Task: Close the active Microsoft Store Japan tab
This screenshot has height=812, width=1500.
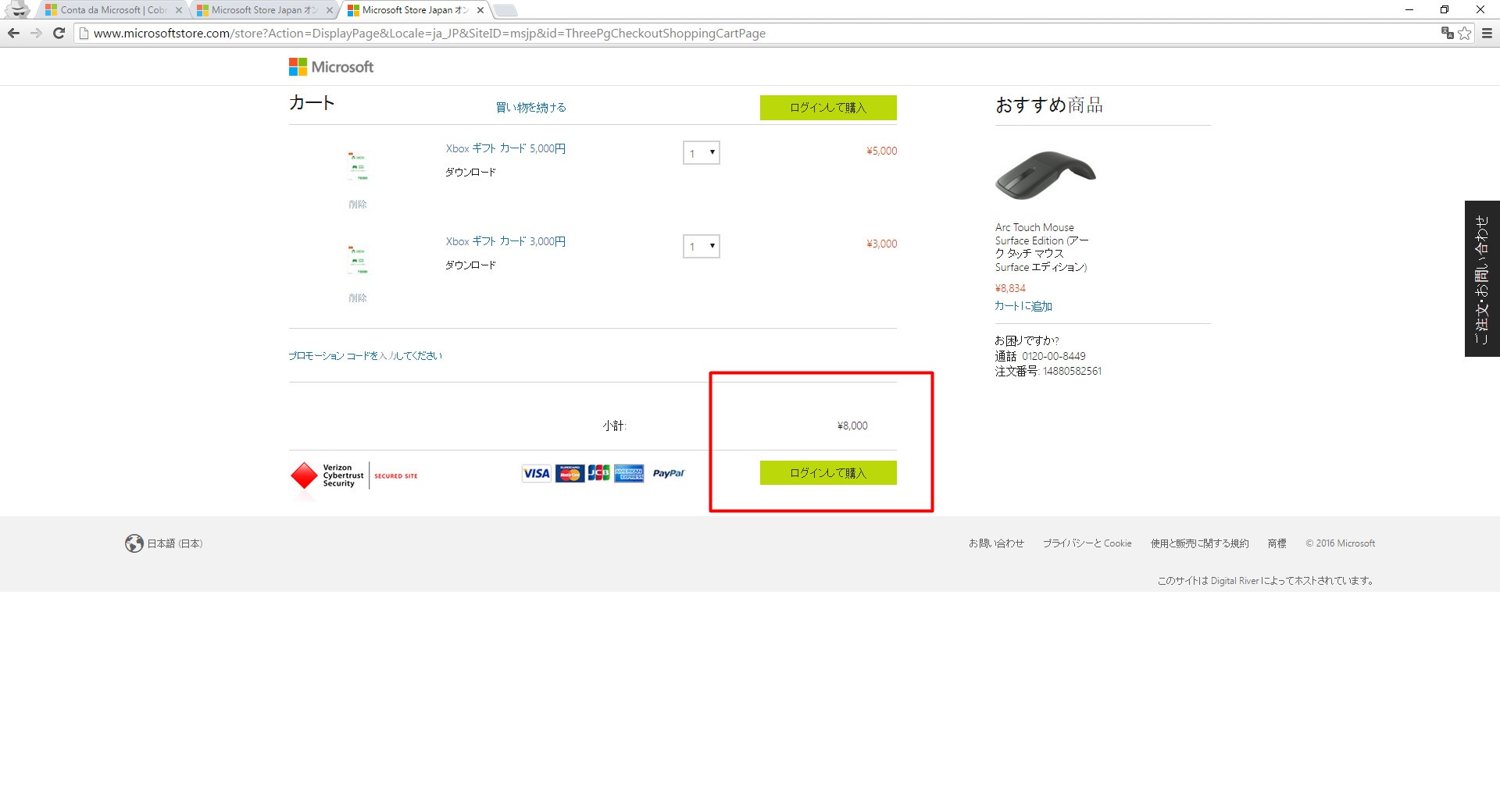Action: click(x=480, y=10)
